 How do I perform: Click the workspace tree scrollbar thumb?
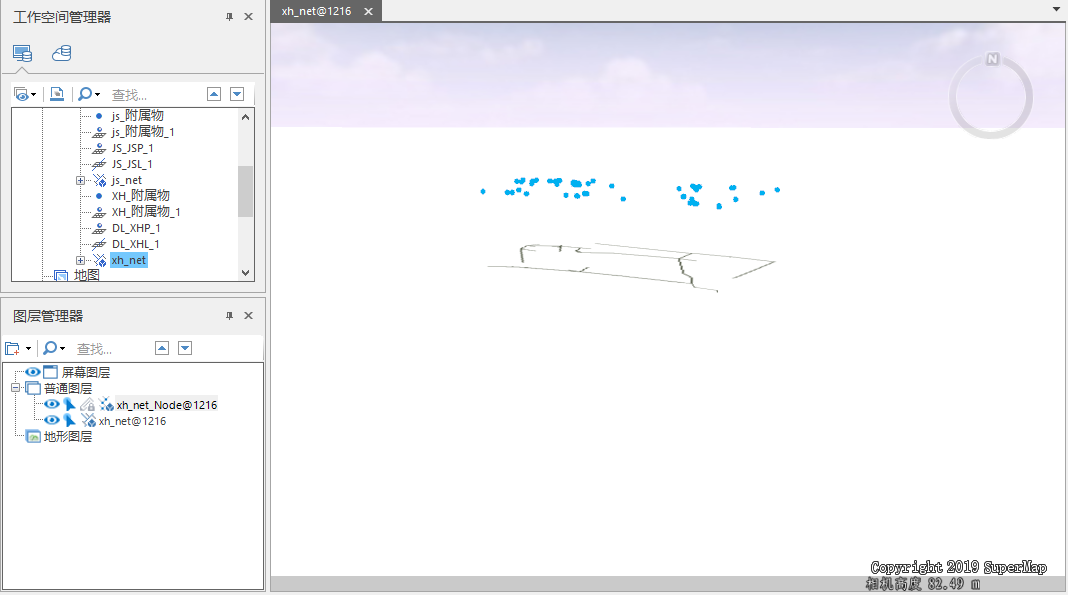(x=246, y=191)
